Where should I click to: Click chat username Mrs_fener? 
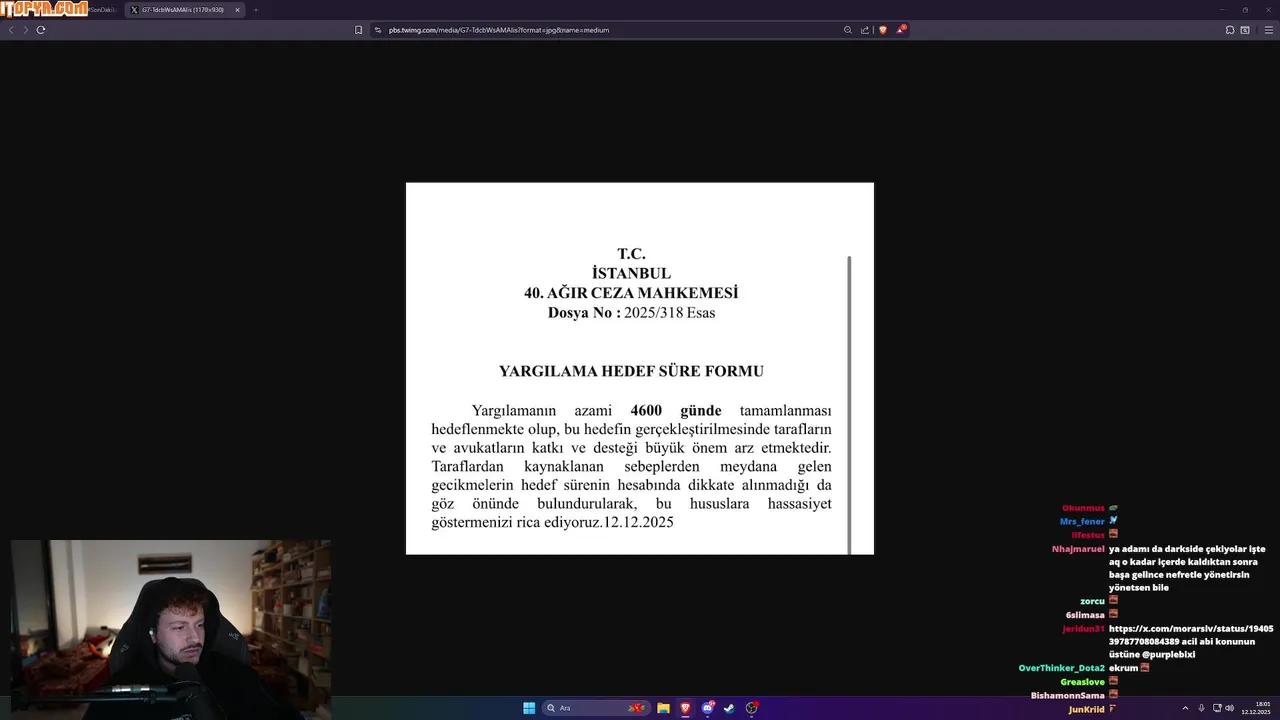1082,521
